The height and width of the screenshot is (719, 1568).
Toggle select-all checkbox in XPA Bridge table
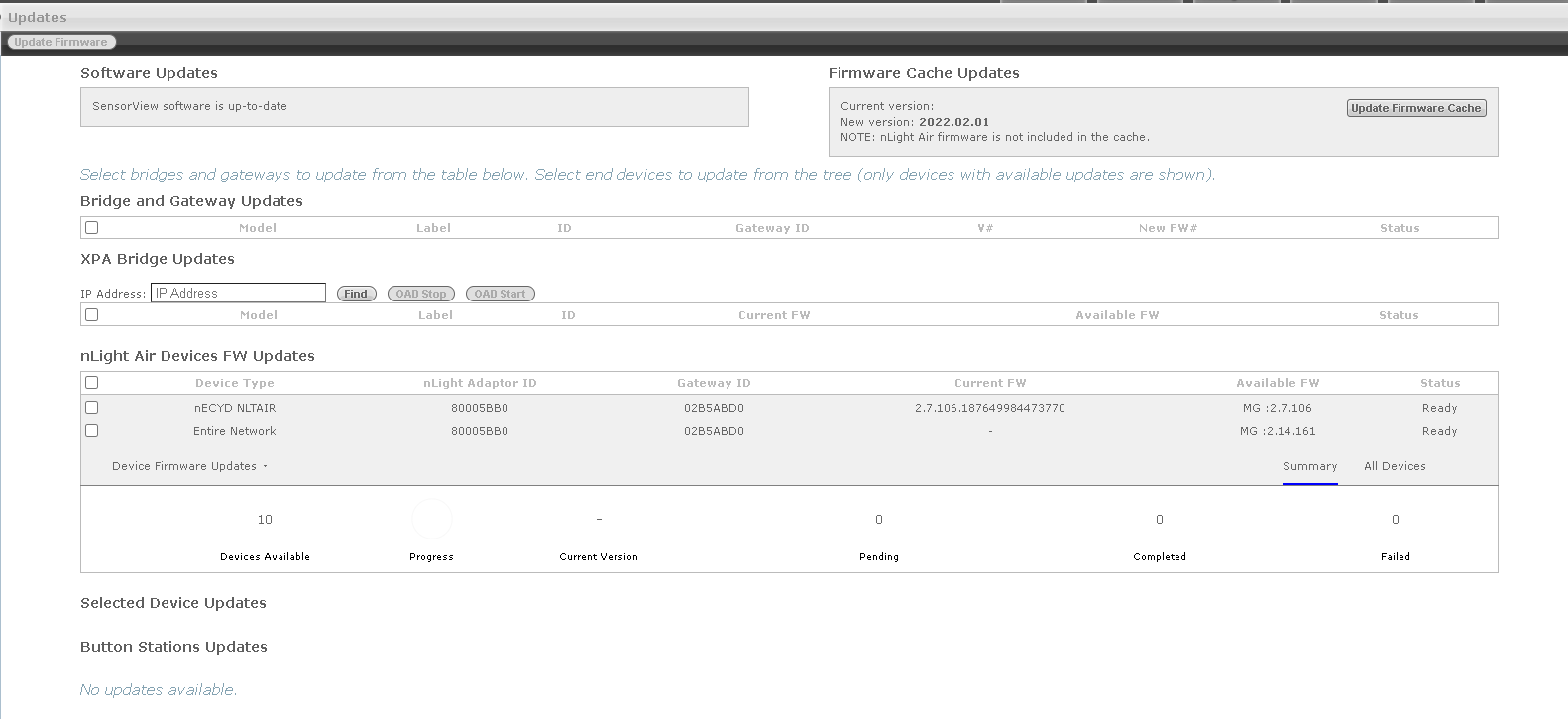tap(92, 315)
